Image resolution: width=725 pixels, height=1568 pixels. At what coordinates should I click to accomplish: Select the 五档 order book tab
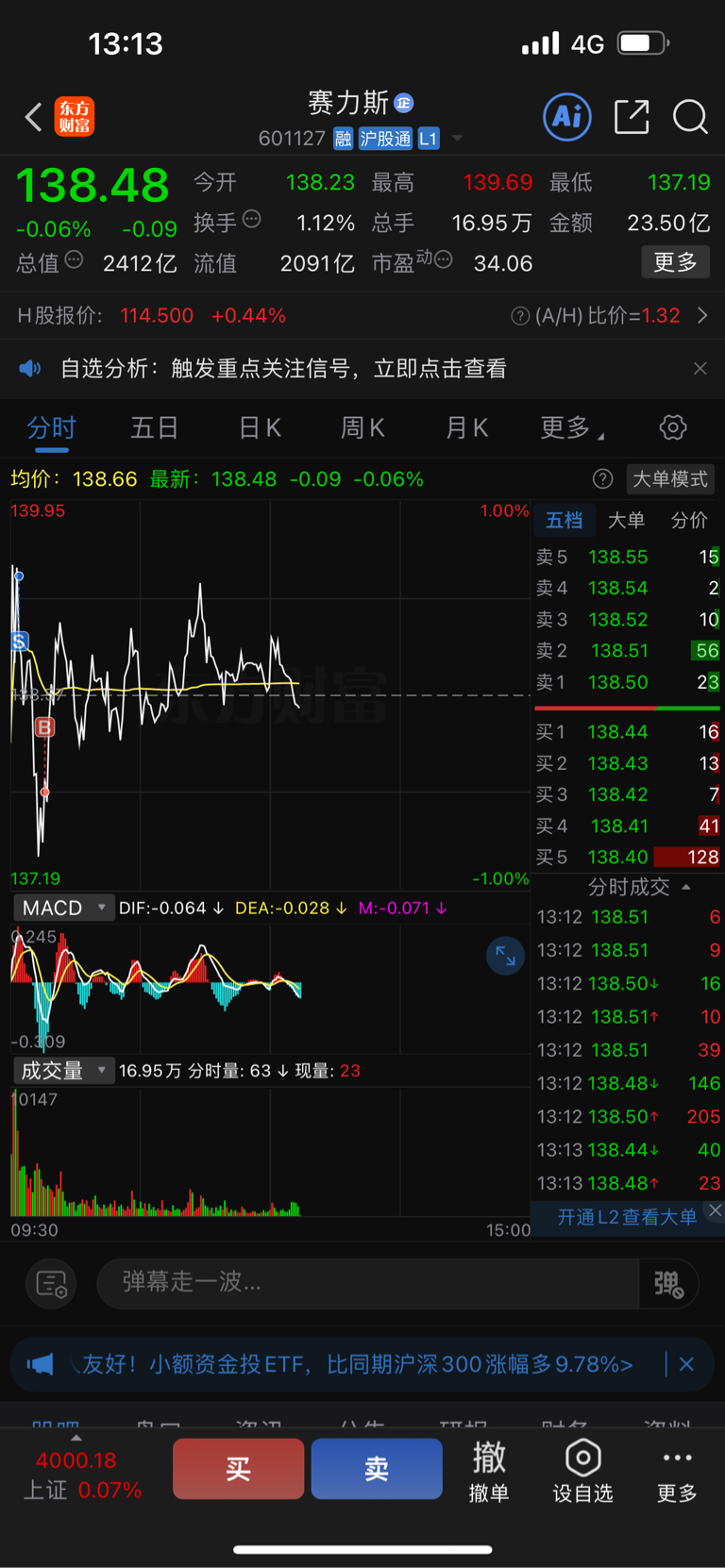[565, 521]
